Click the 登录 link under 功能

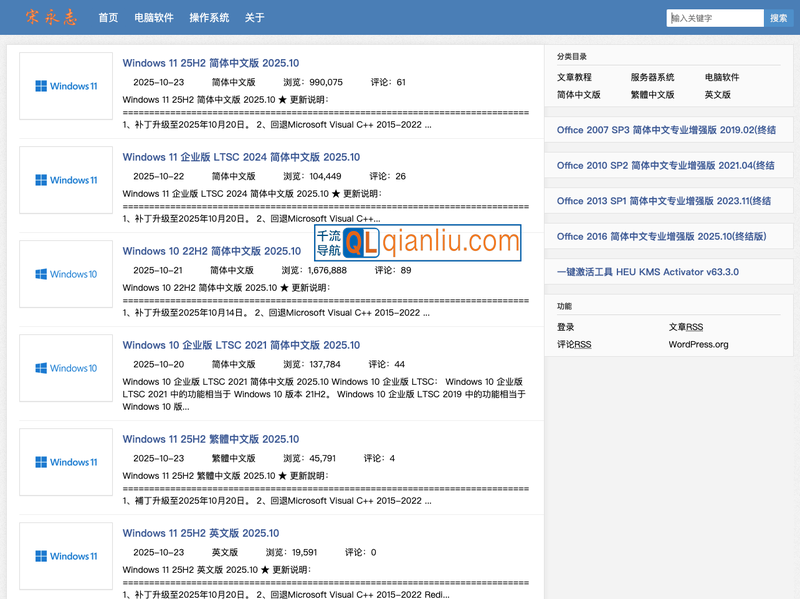566,327
